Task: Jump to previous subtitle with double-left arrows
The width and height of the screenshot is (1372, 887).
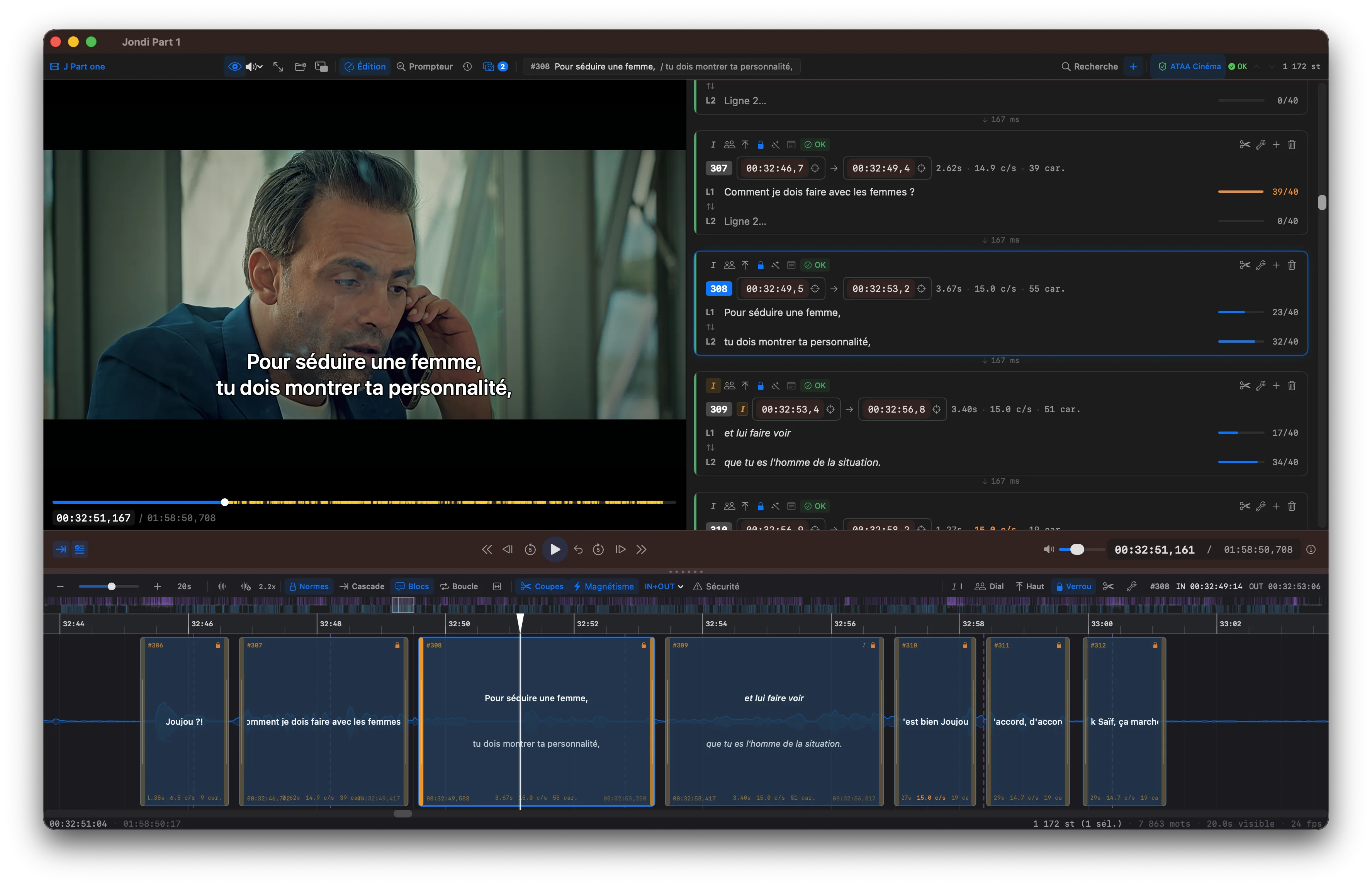Action: (487, 549)
